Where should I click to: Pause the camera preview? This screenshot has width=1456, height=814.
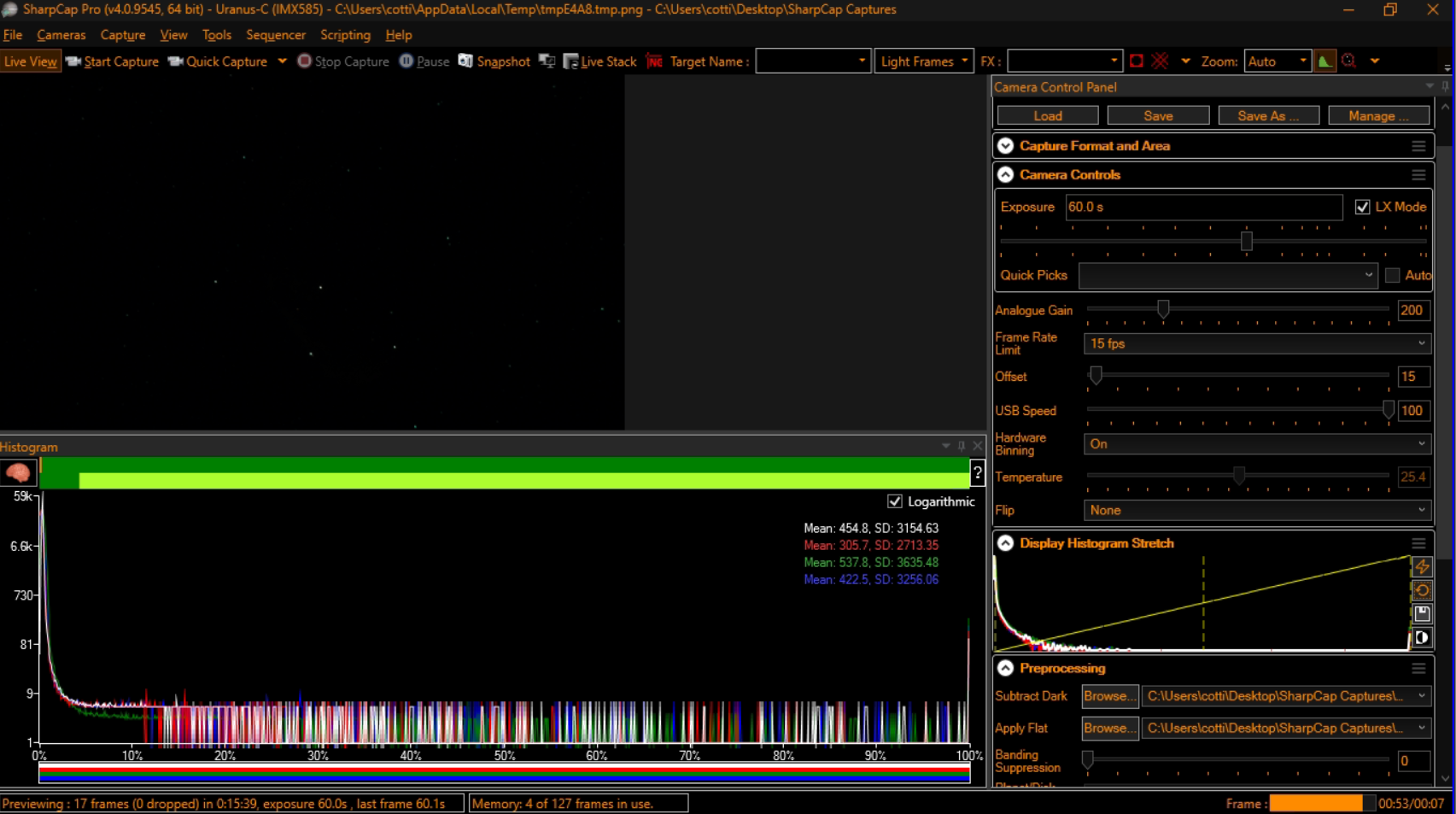[424, 61]
